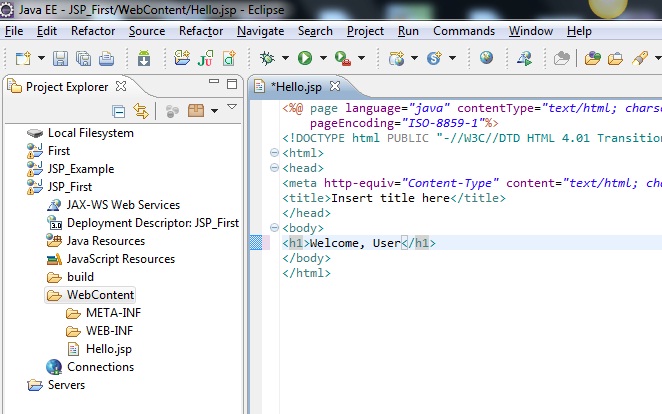Select the Java Resources node
This screenshot has height=414, width=662.
coord(95,241)
